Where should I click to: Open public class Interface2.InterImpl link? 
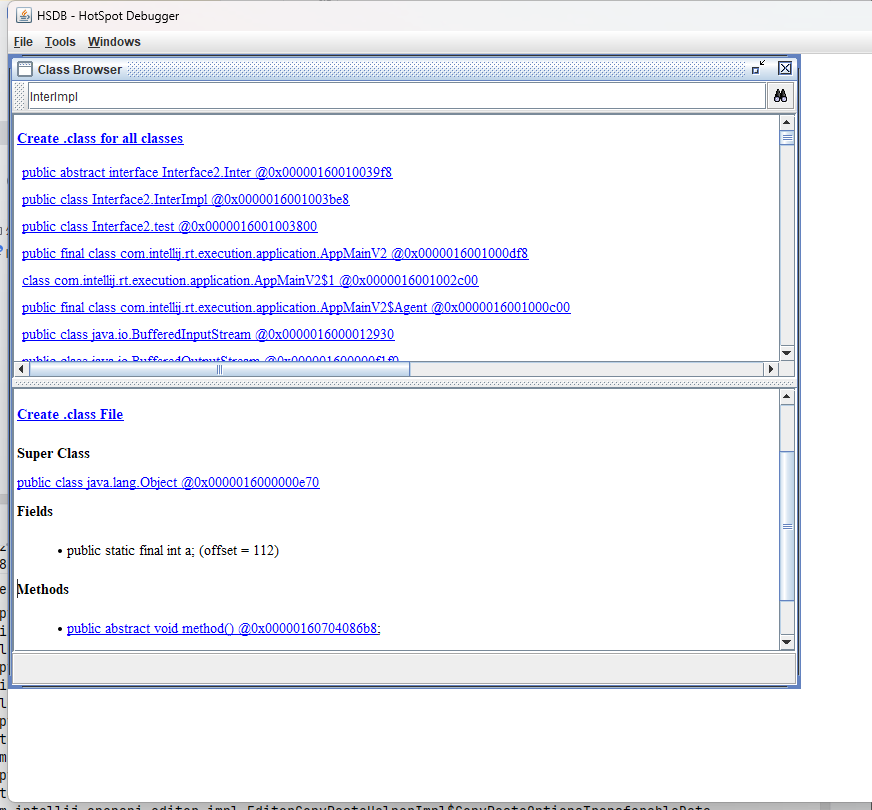[186, 200]
